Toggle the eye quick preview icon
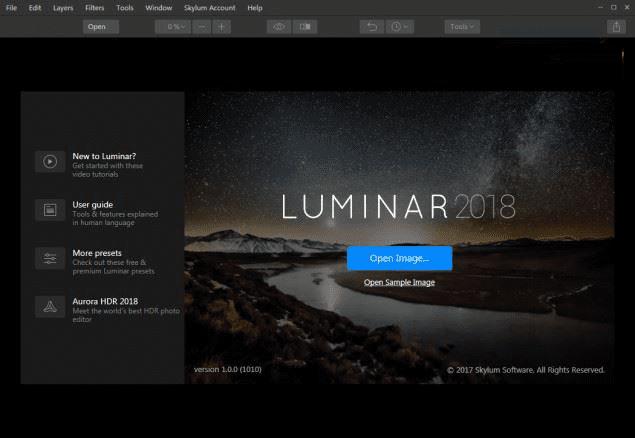Image resolution: width=635 pixels, height=438 pixels. click(x=279, y=27)
